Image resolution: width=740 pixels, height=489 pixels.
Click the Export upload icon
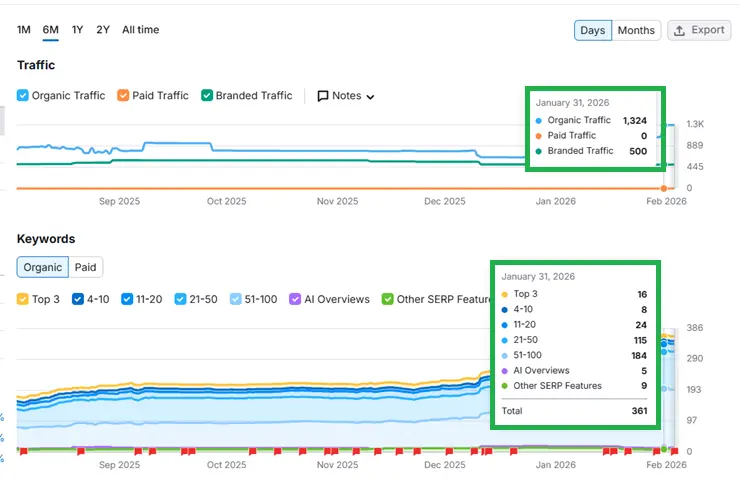(x=680, y=30)
